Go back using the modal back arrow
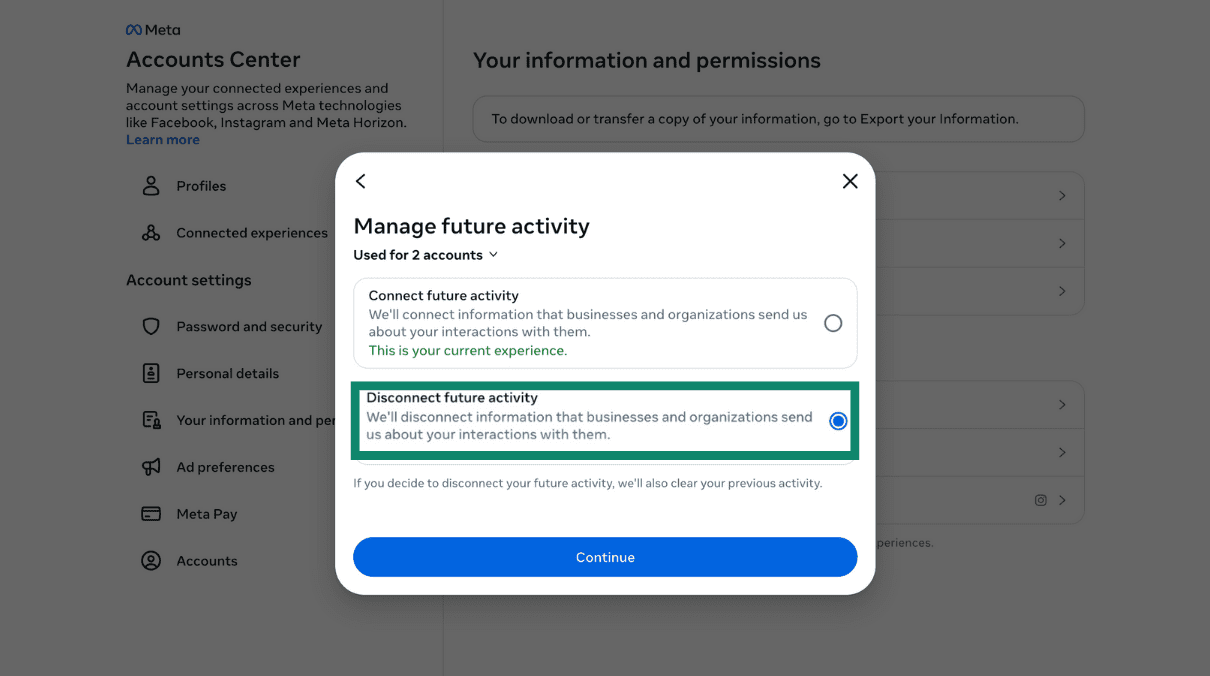Screen dimensions: 1210x676 point(361,181)
